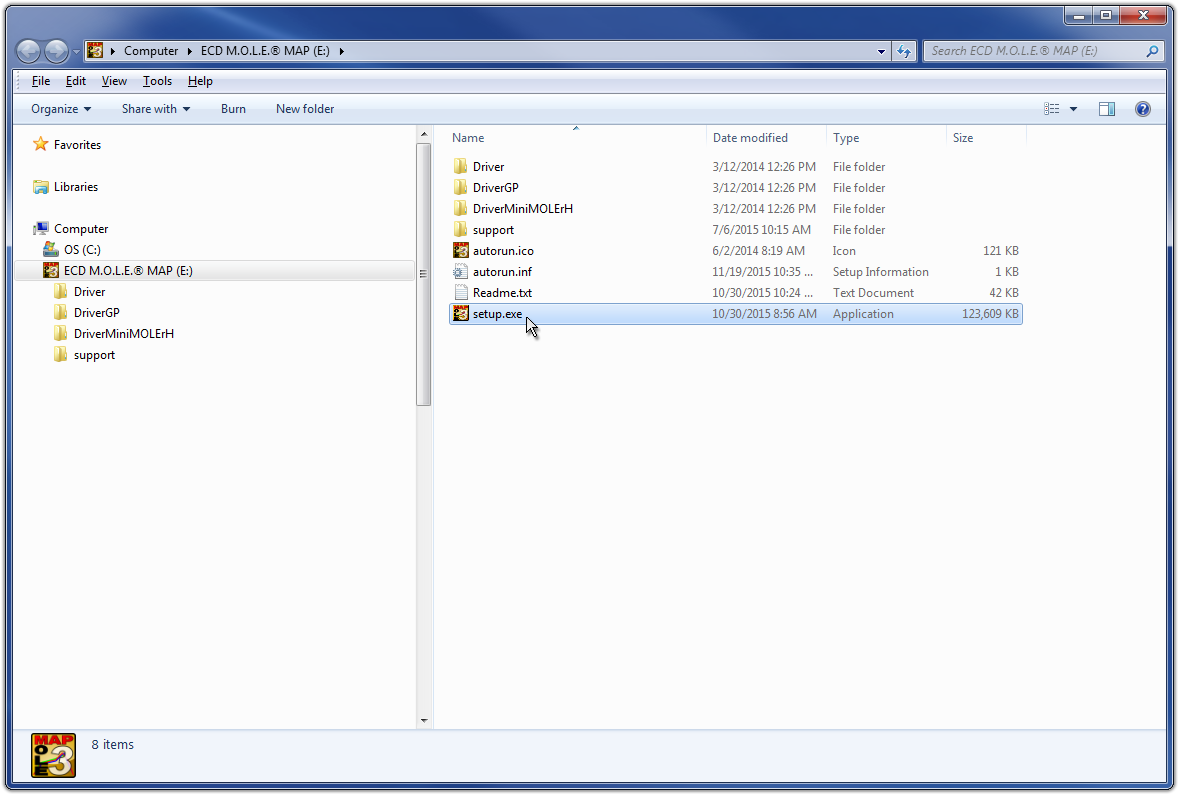The image size is (1180, 795).
Task: Click the MAP drive icon in address bar
Action: [x=95, y=50]
